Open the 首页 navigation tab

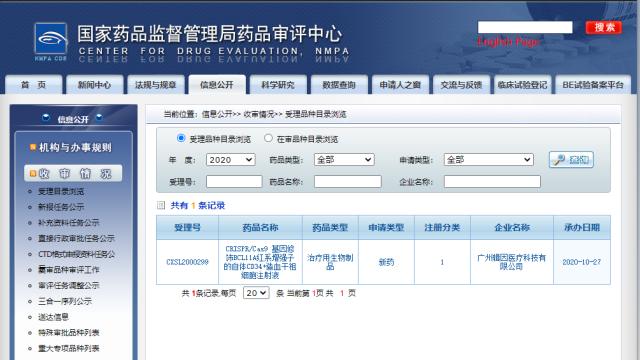click(x=33, y=84)
